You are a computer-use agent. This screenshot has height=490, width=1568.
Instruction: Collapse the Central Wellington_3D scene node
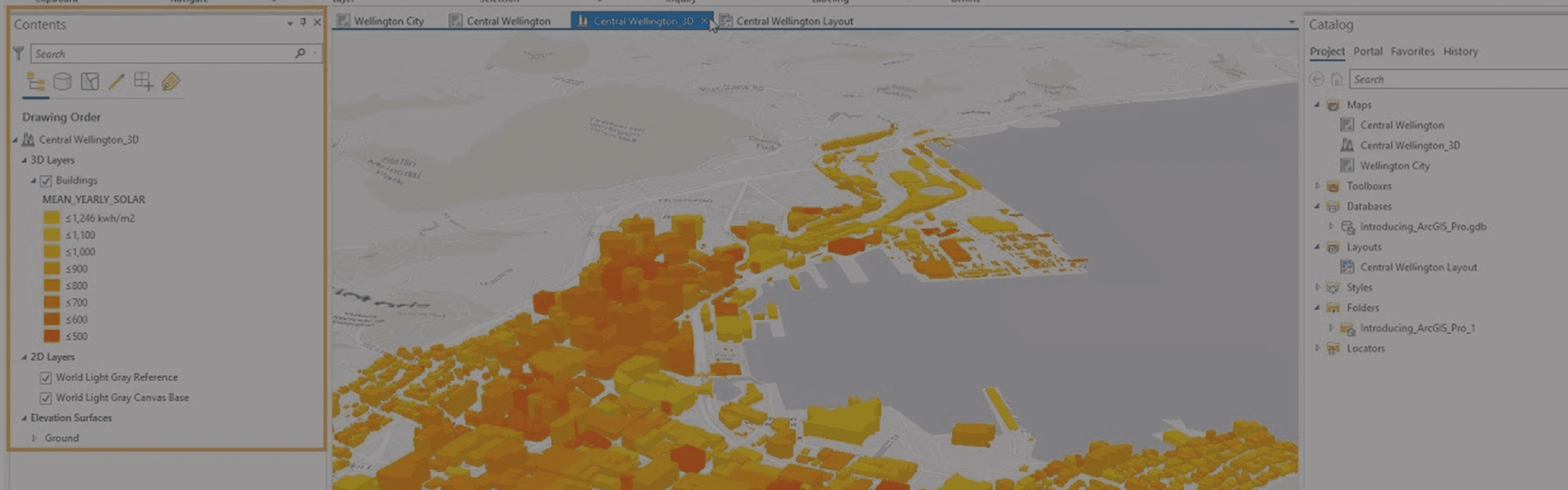point(15,140)
